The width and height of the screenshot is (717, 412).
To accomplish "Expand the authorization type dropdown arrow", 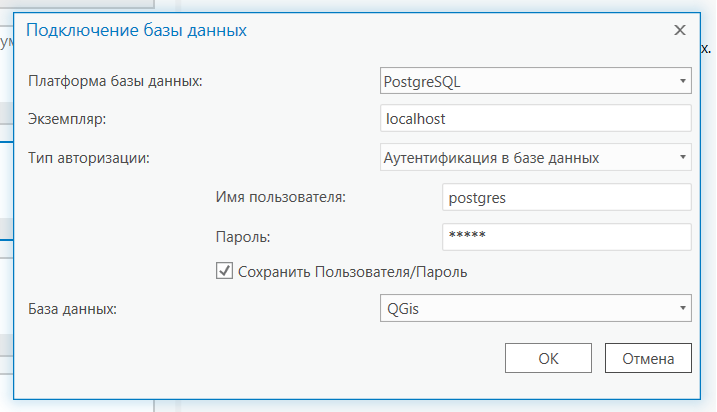I will 681,157.
